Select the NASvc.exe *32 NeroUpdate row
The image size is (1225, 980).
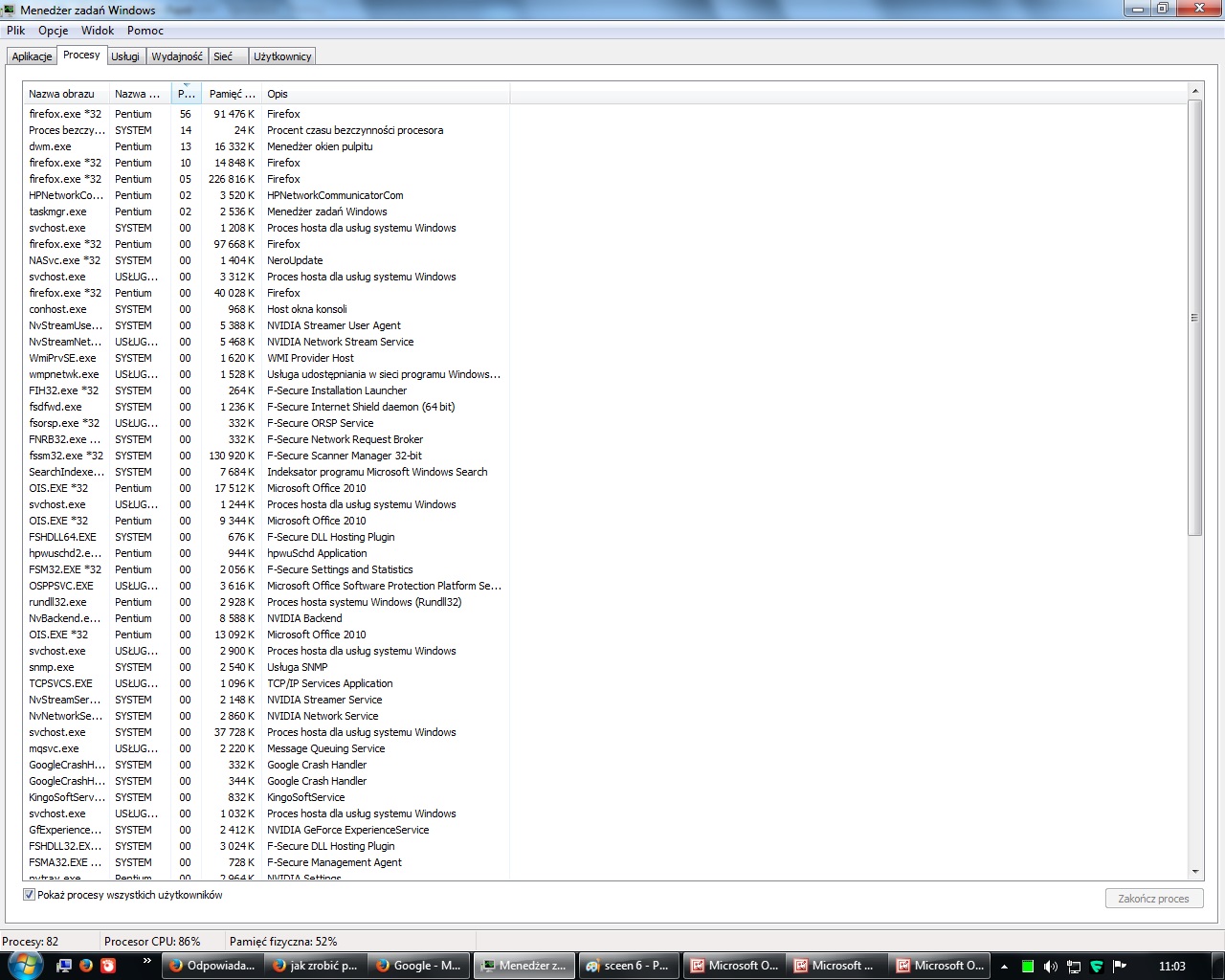pos(266,260)
